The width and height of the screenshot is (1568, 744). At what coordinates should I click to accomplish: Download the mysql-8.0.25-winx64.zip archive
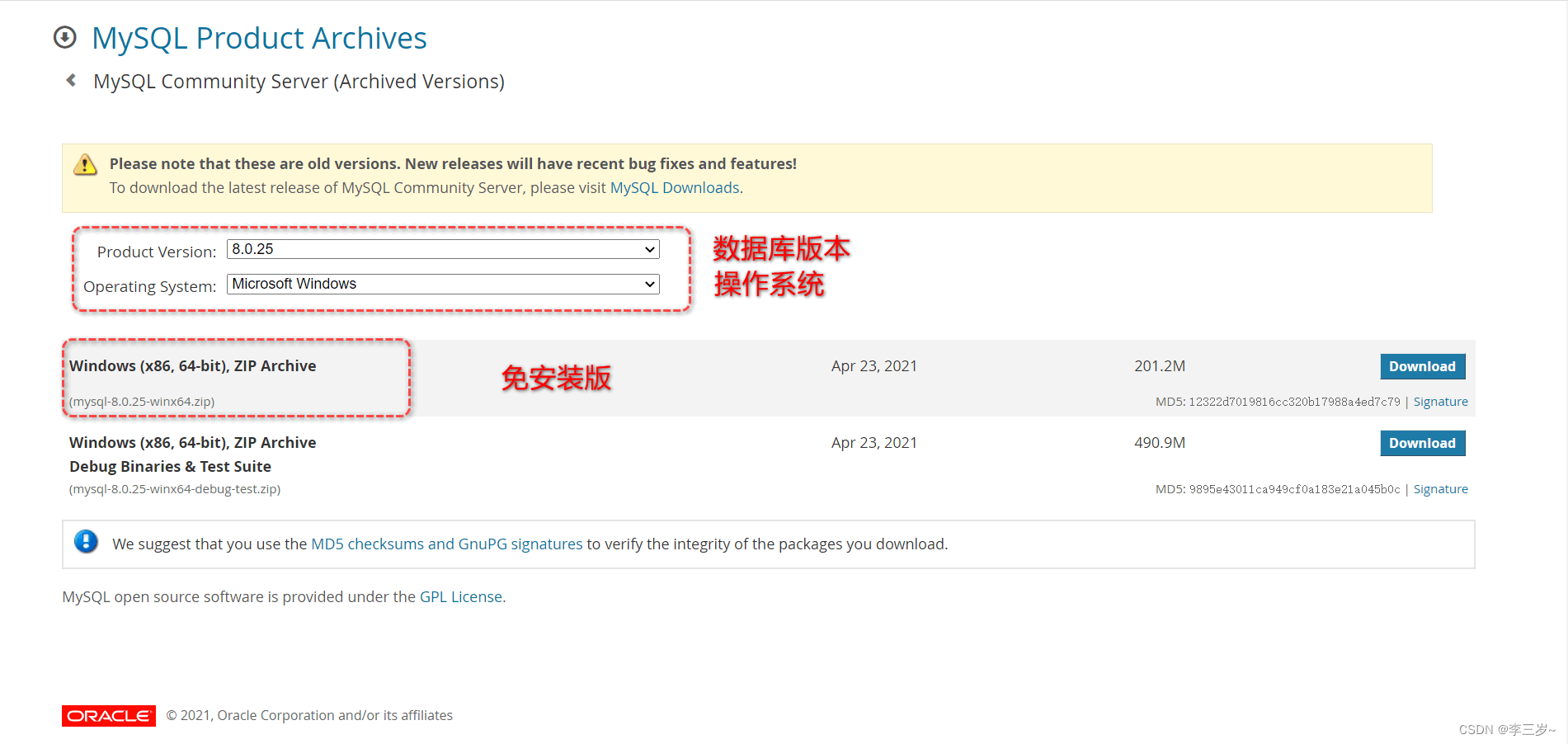[x=1423, y=366]
